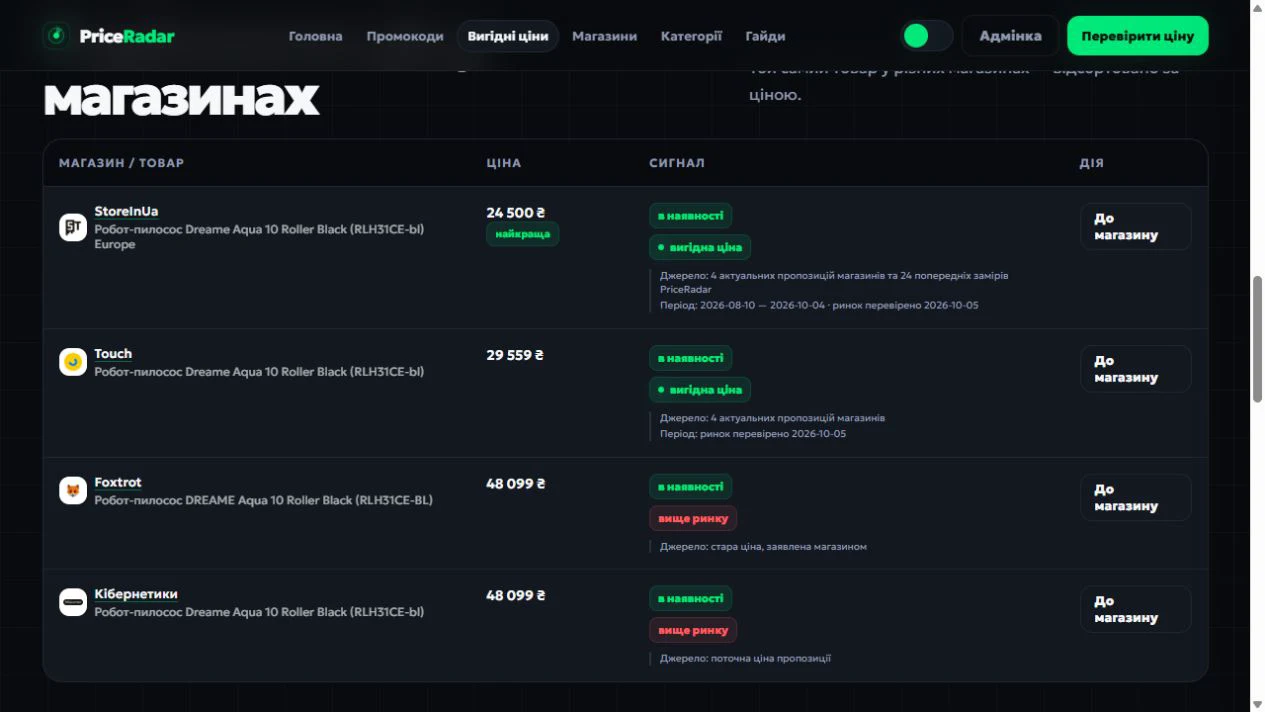Open the Touch store name link
This screenshot has width=1265, height=712.
tap(113, 354)
